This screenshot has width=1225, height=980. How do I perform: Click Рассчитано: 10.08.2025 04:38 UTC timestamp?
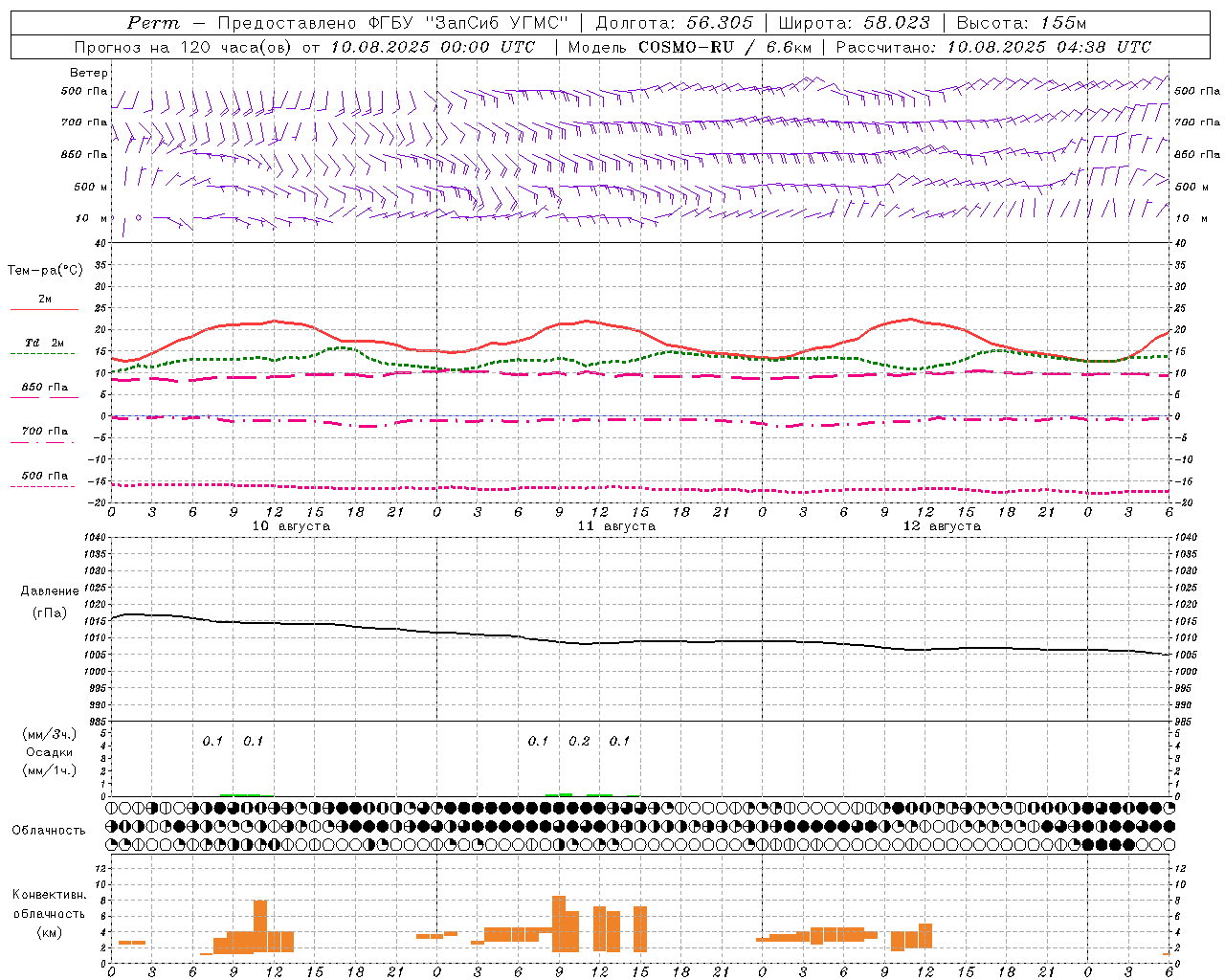click(x=993, y=47)
